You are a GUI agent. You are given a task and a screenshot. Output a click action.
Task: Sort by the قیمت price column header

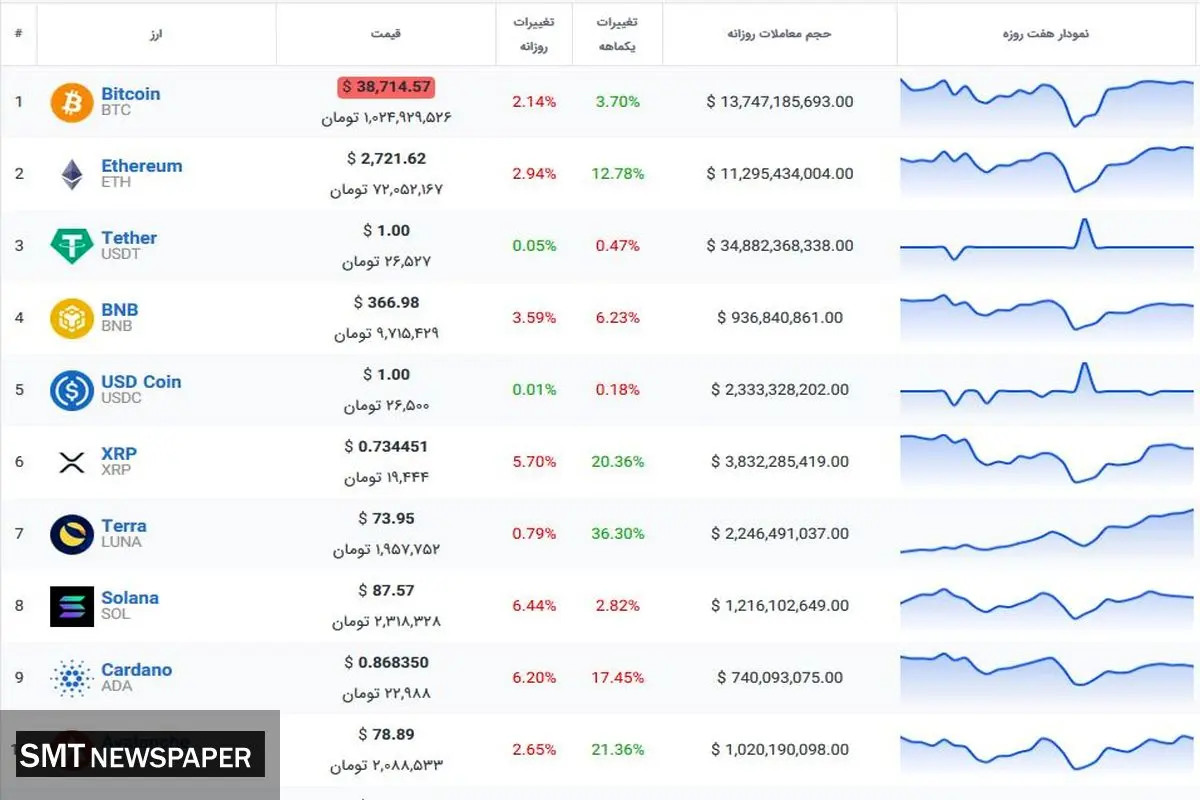(x=385, y=34)
